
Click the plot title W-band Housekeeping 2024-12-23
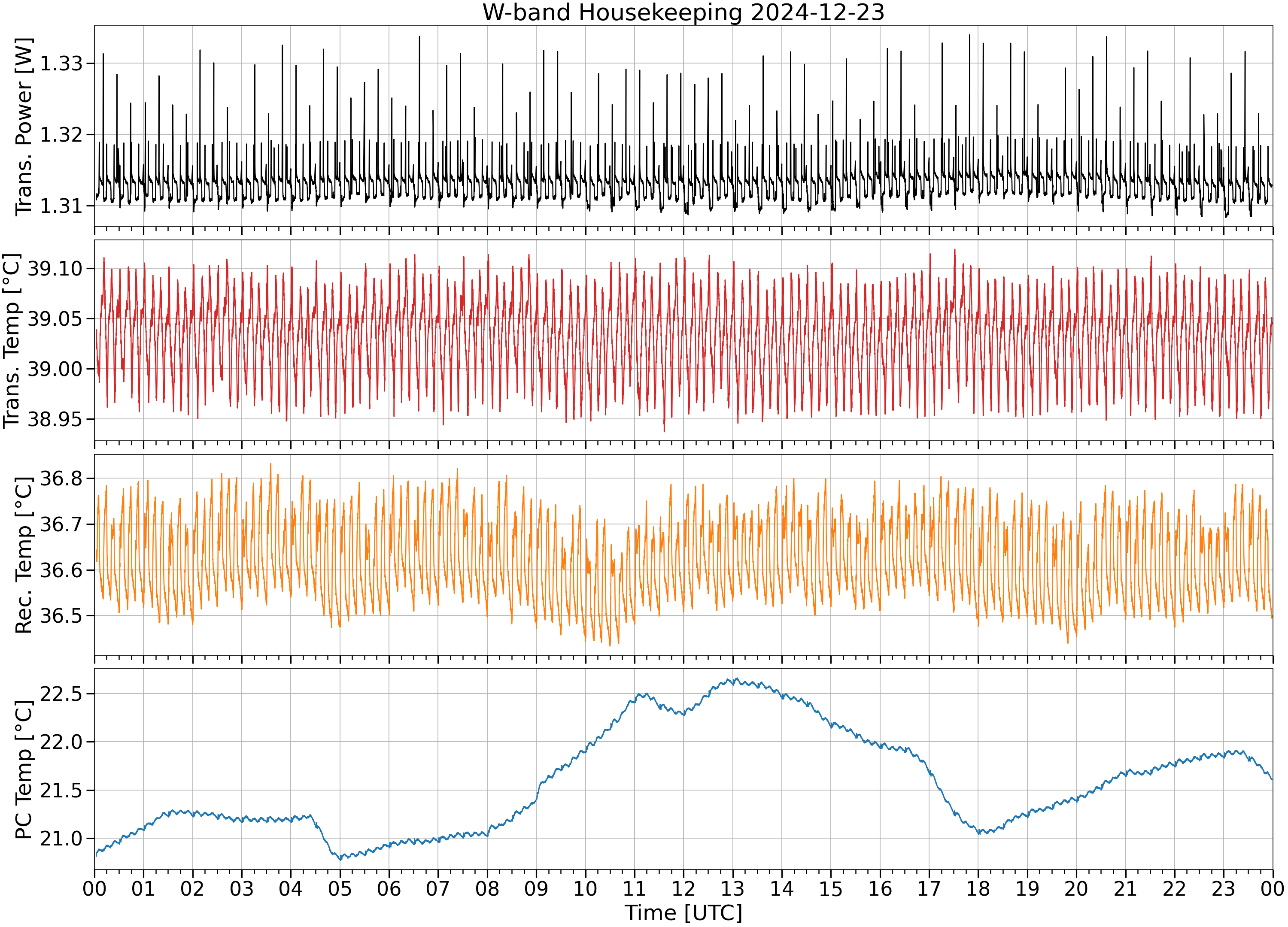(683, 12)
